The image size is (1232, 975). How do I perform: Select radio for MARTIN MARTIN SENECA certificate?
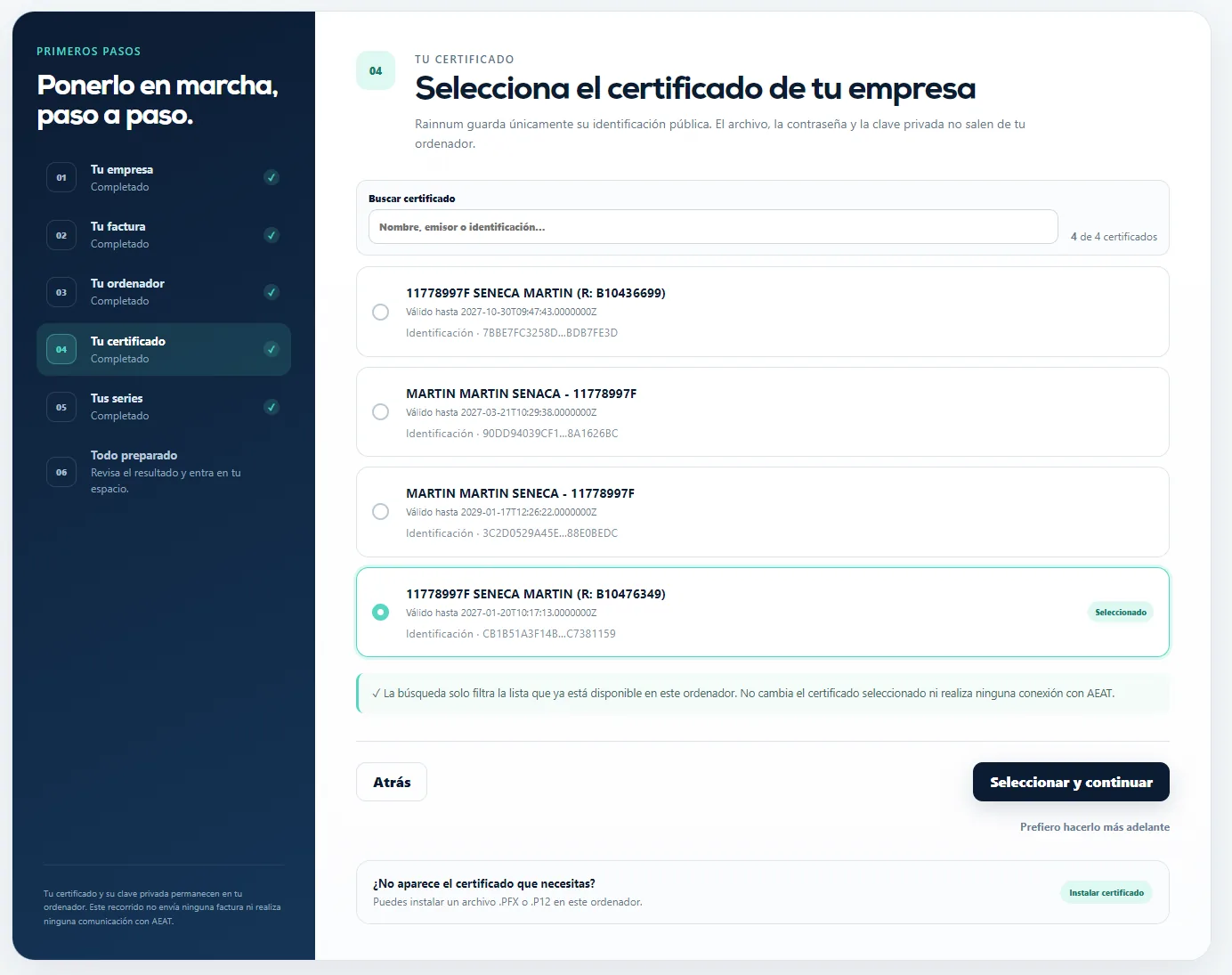(380, 512)
